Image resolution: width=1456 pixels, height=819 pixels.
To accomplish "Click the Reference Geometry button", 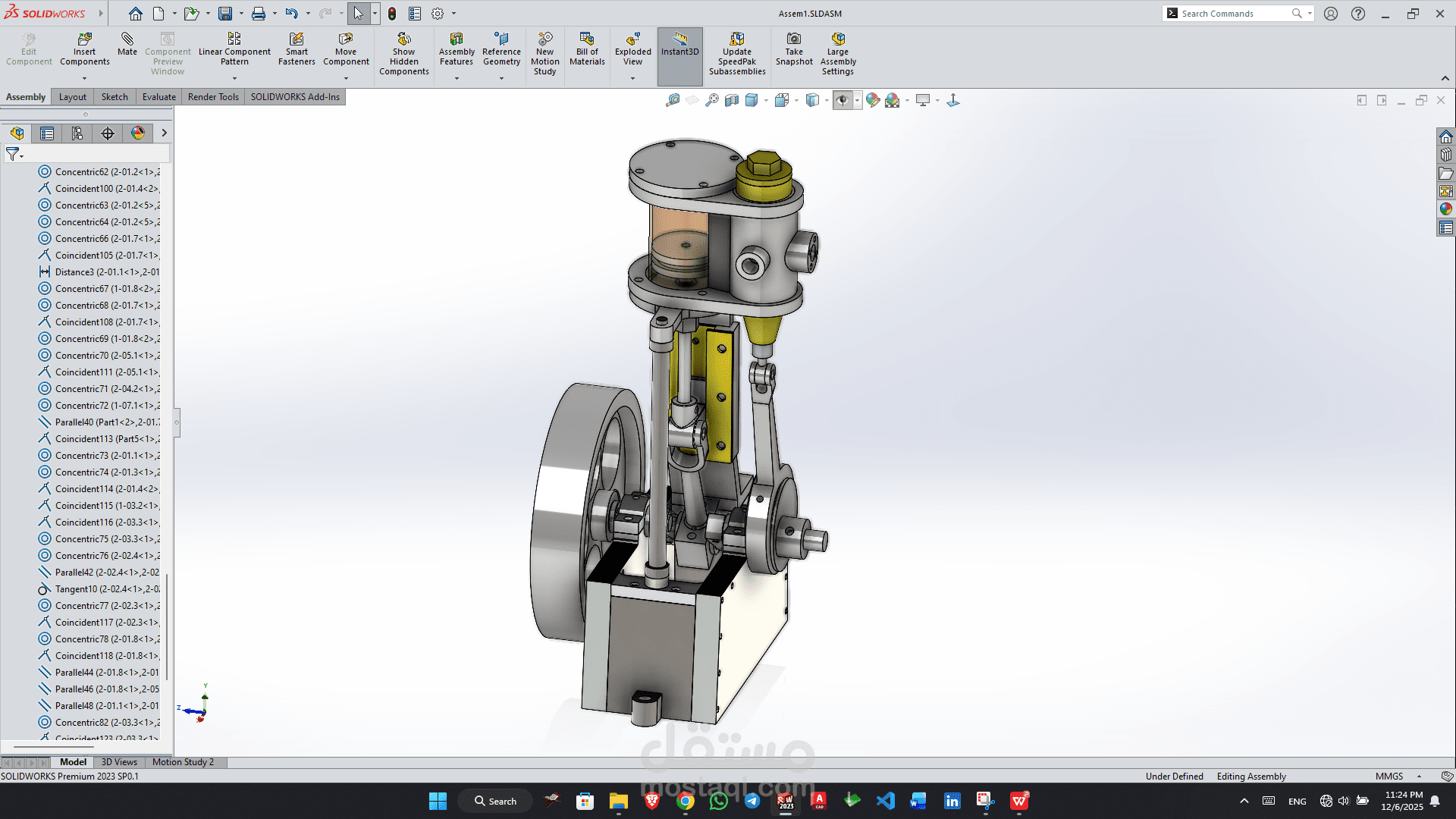I will tap(501, 49).
